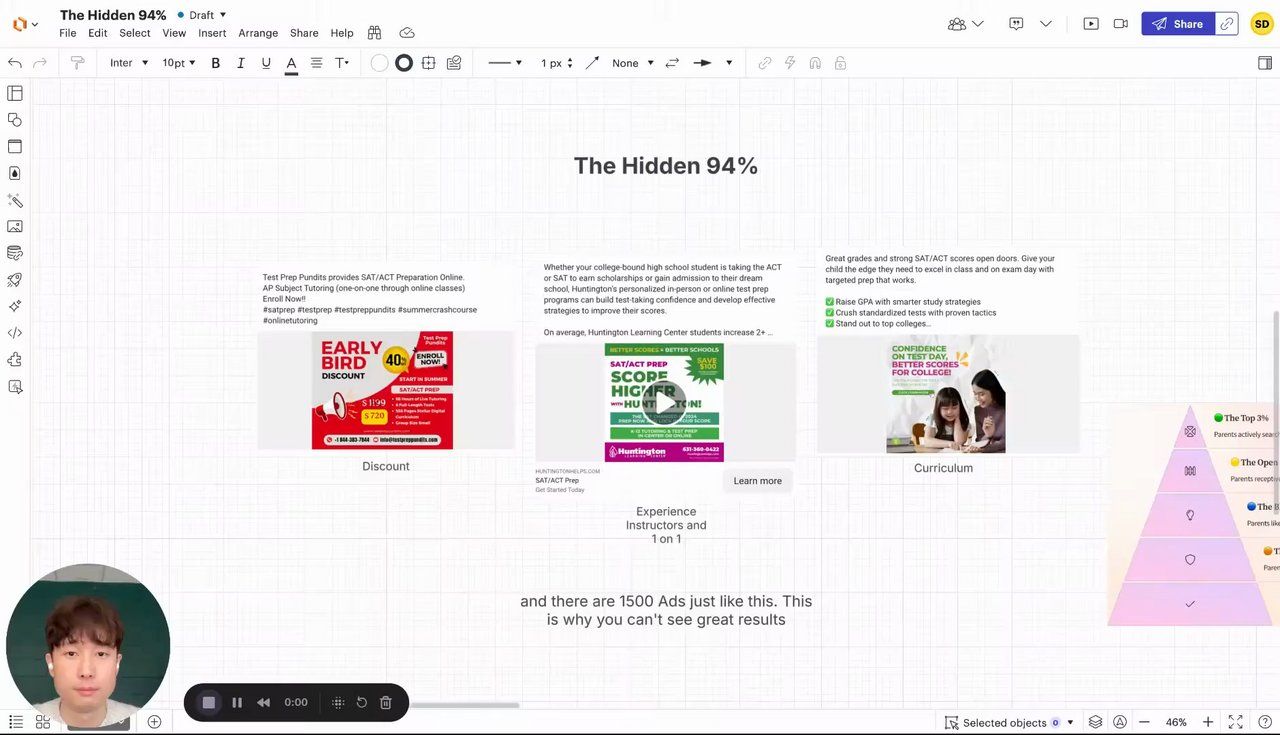Click the magnet icon in toolbar
Screen dimensions: 1280x735
click(x=815, y=63)
